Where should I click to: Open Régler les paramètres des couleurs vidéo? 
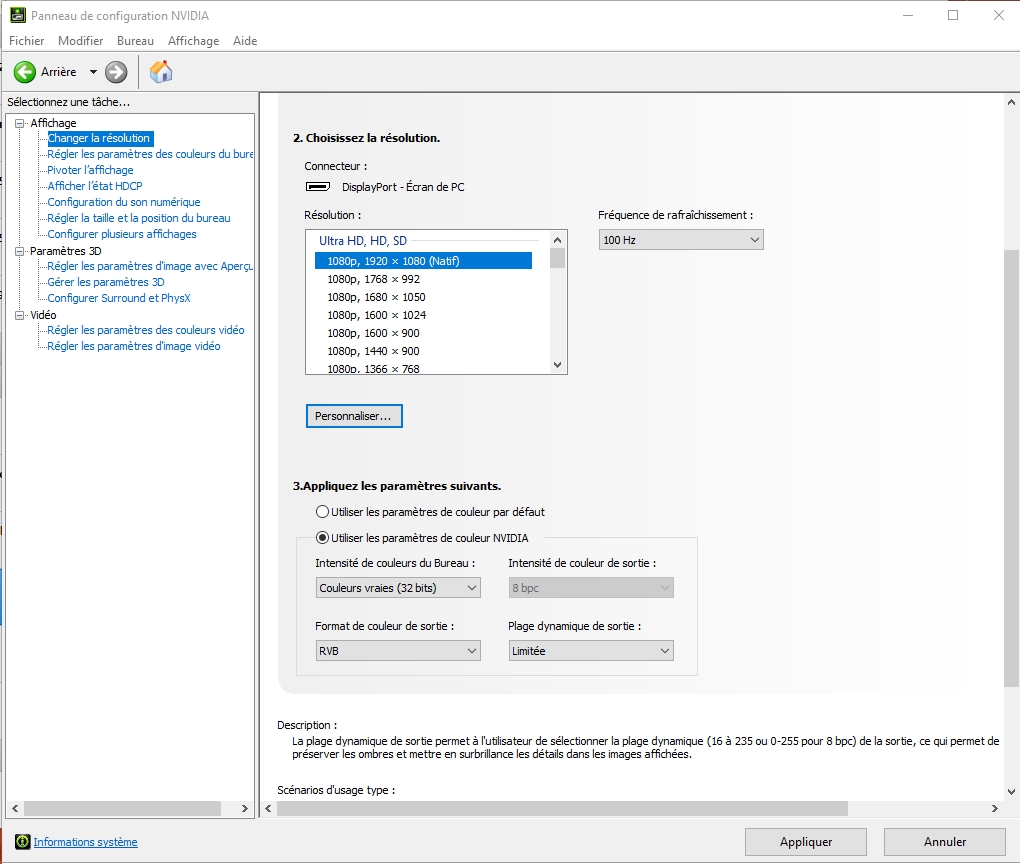pos(146,330)
